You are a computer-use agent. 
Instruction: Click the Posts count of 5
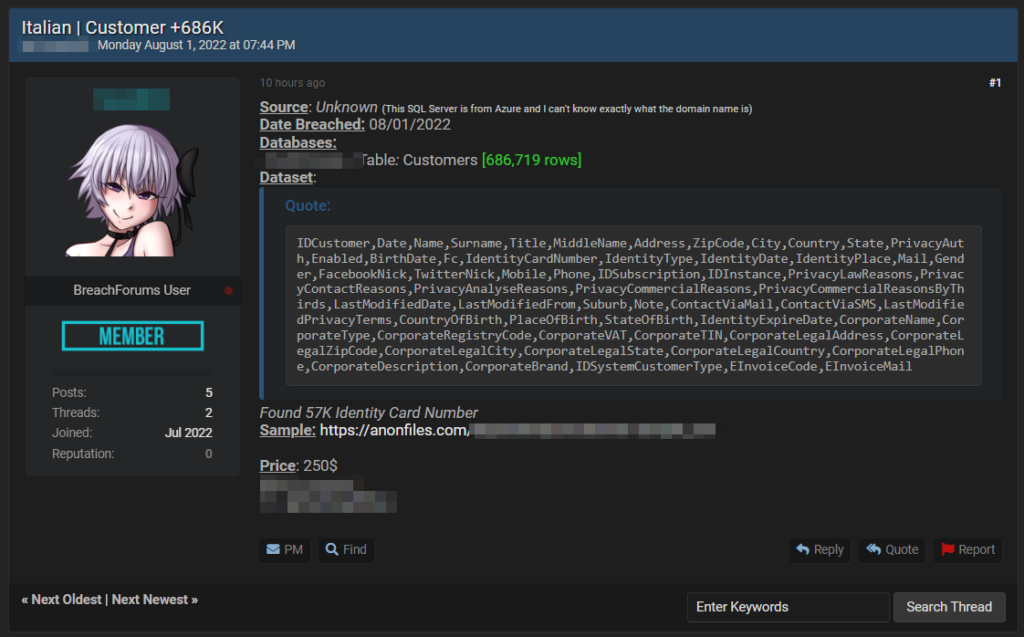coord(208,393)
